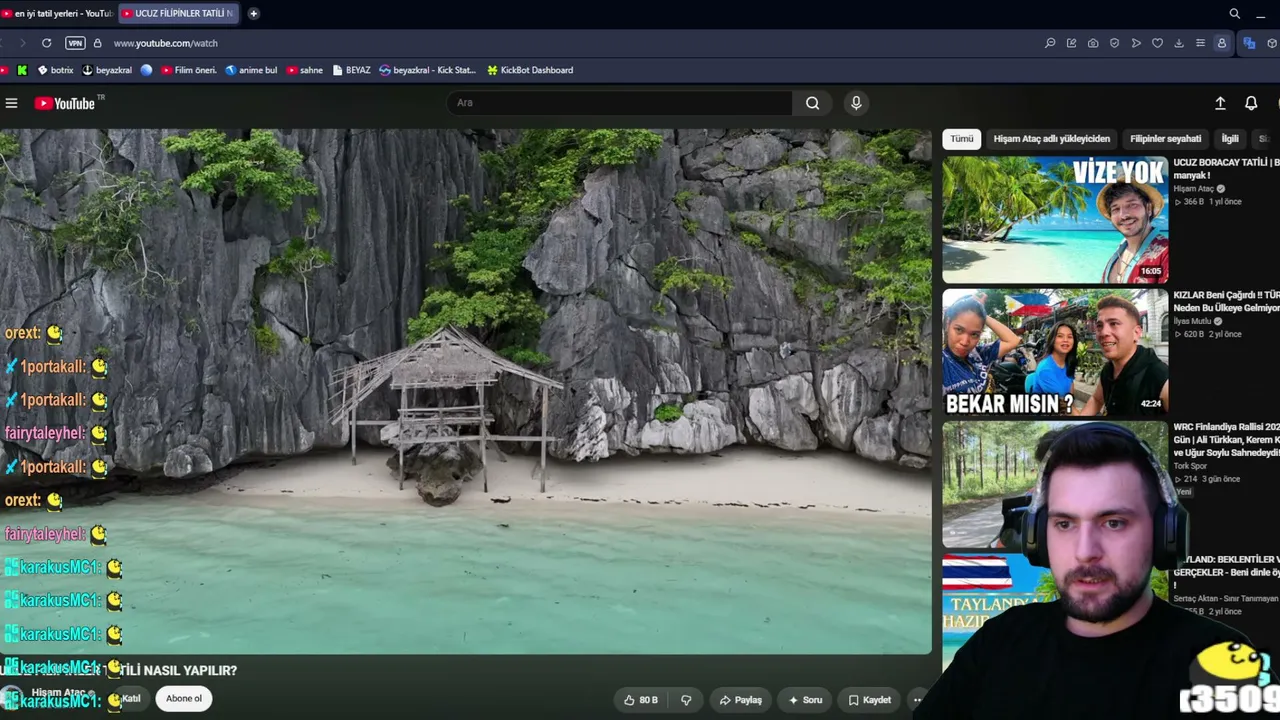1280x720 pixels.
Task: Reload the page in the browser
Action: pos(46,43)
